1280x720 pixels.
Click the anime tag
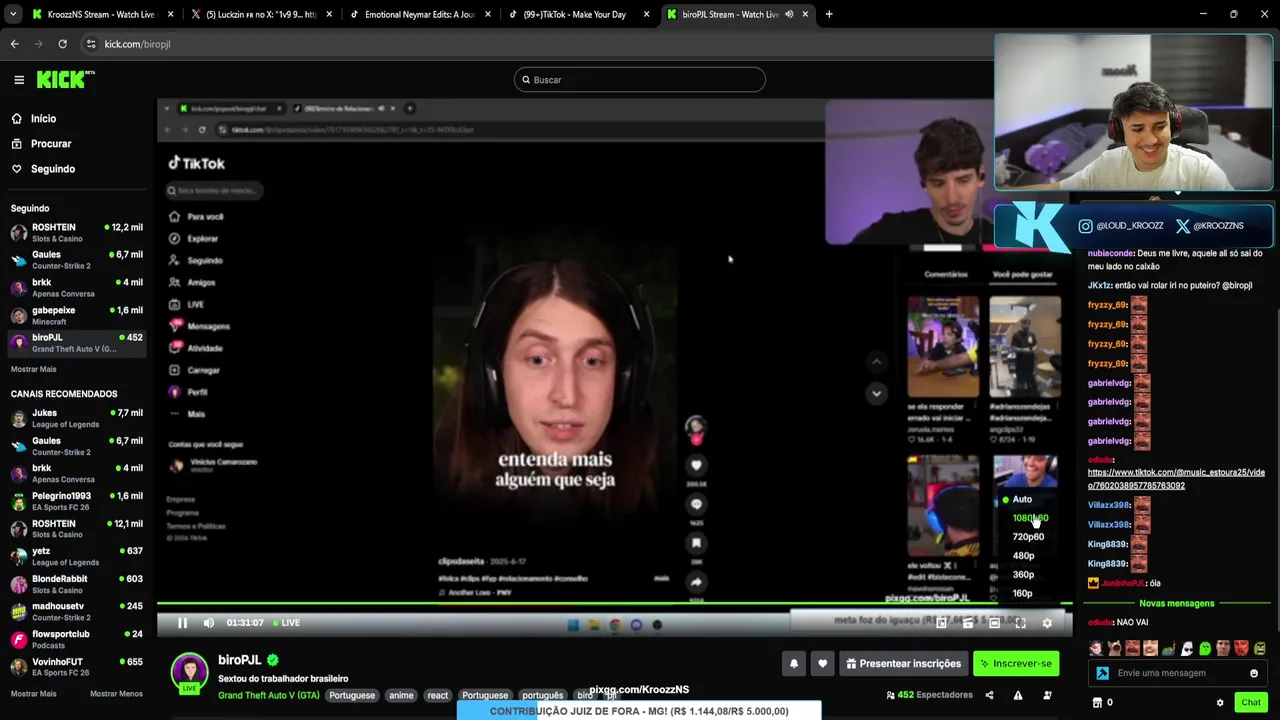pyautogui.click(x=401, y=695)
